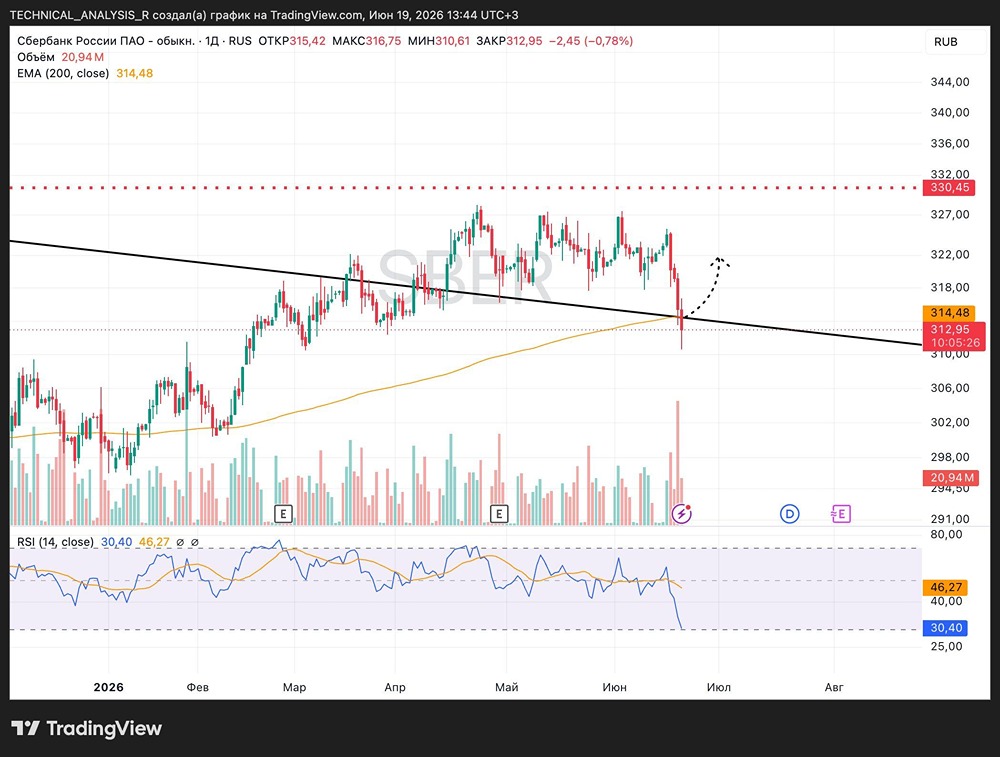Screen dimensions: 1000x757
Task: Click the 318,00 price axis value
Action: coord(950,287)
